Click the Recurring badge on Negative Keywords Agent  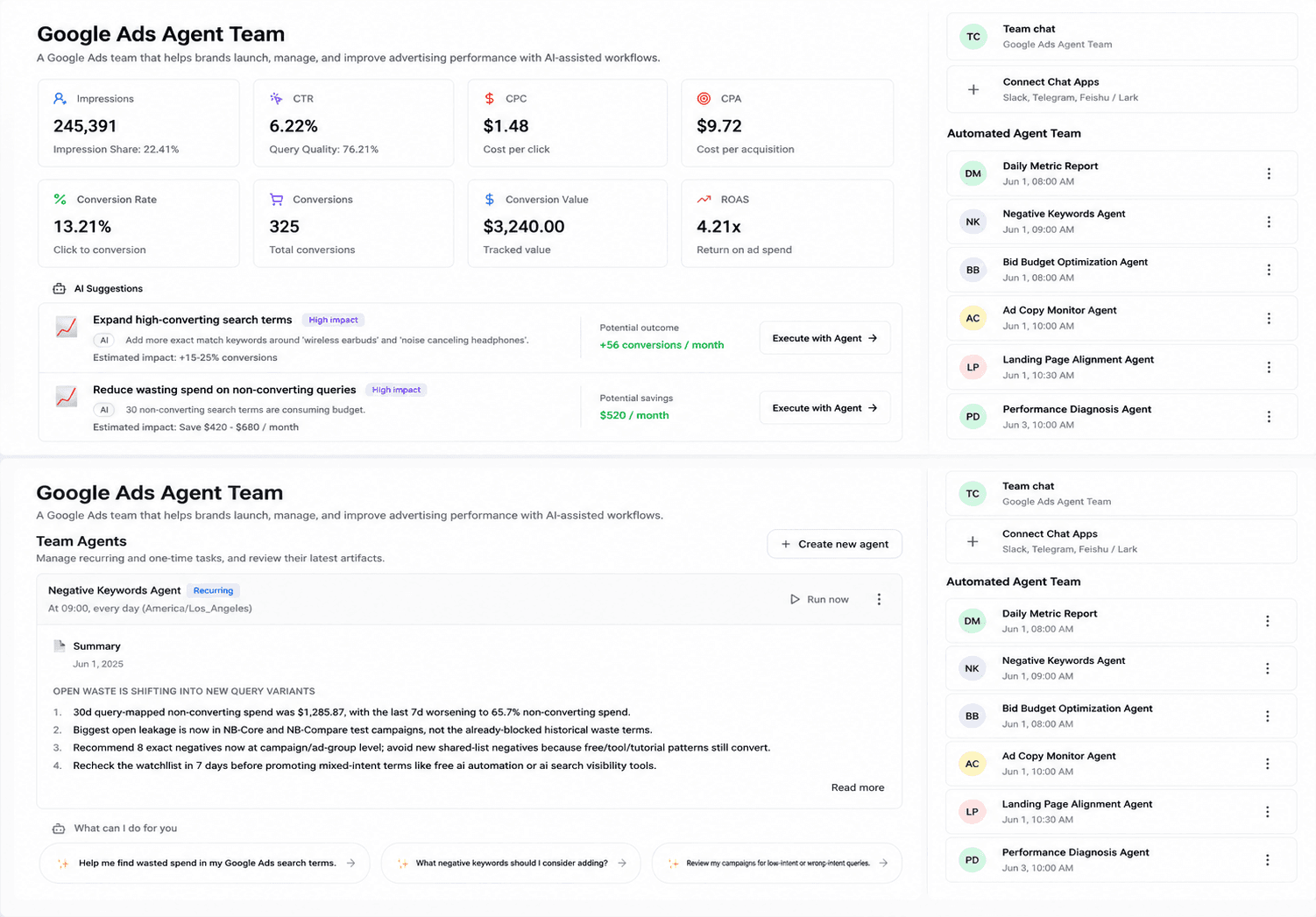pyautogui.click(x=213, y=590)
